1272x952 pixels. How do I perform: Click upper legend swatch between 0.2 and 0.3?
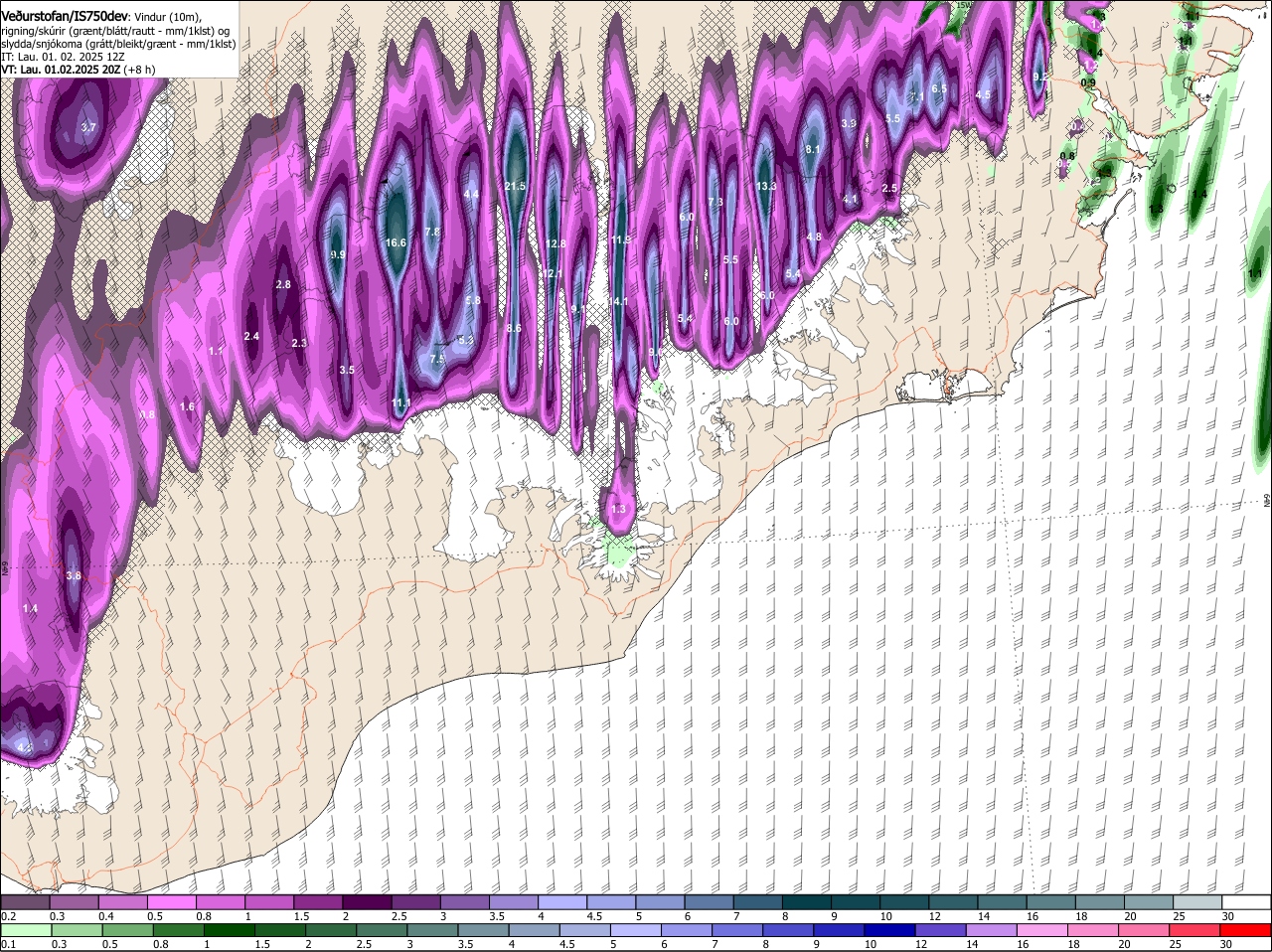(x=25, y=901)
